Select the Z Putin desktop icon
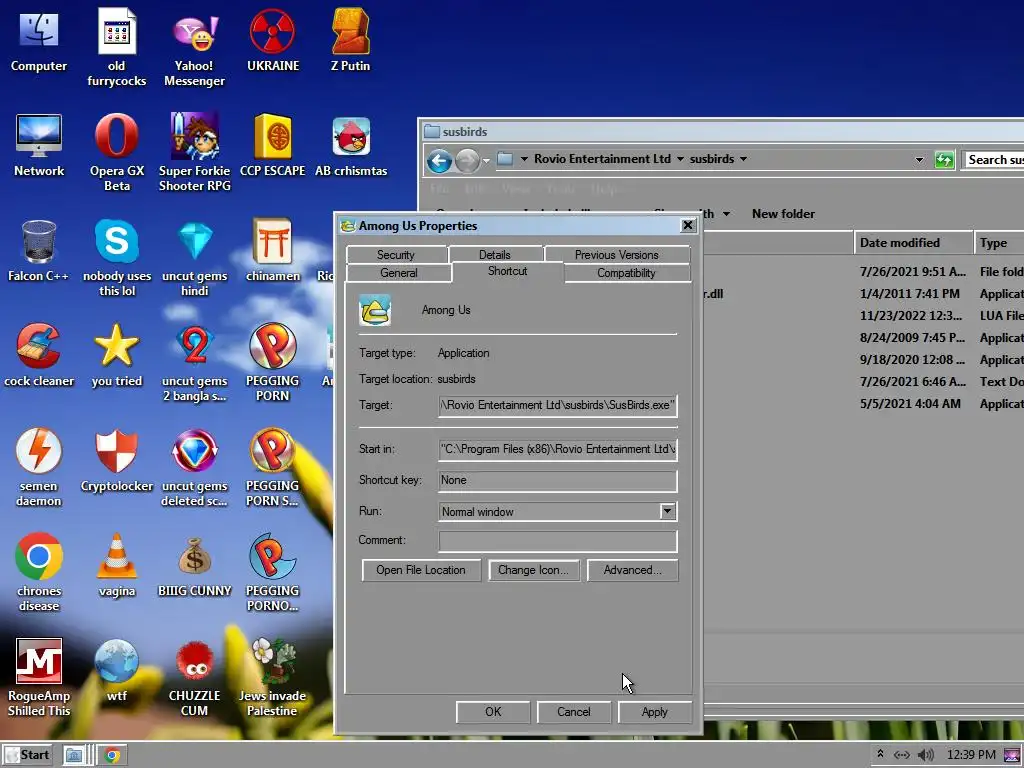Image resolution: width=1024 pixels, height=768 pixels. click(350, 41)
